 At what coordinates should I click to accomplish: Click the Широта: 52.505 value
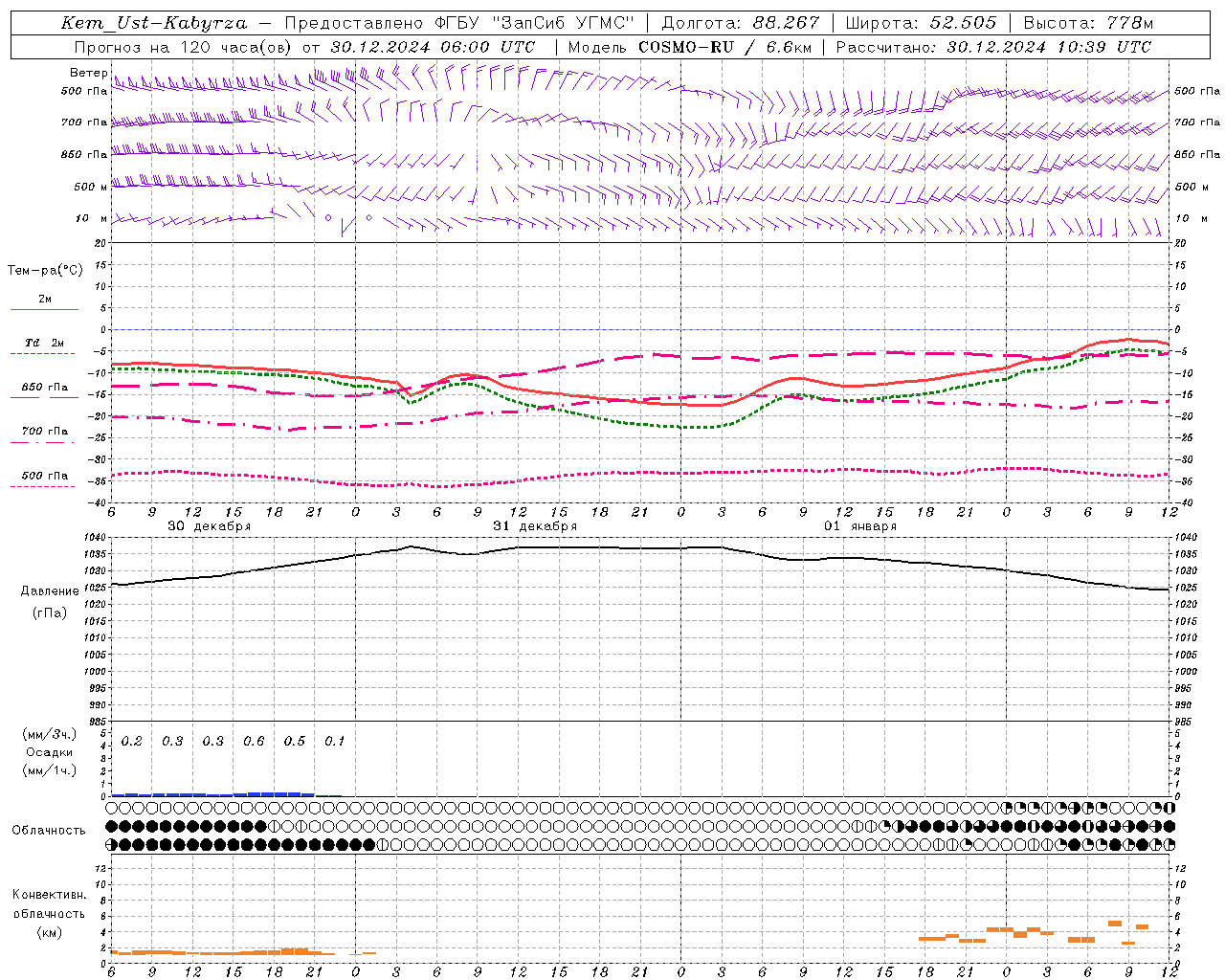[x=921, y=23]
